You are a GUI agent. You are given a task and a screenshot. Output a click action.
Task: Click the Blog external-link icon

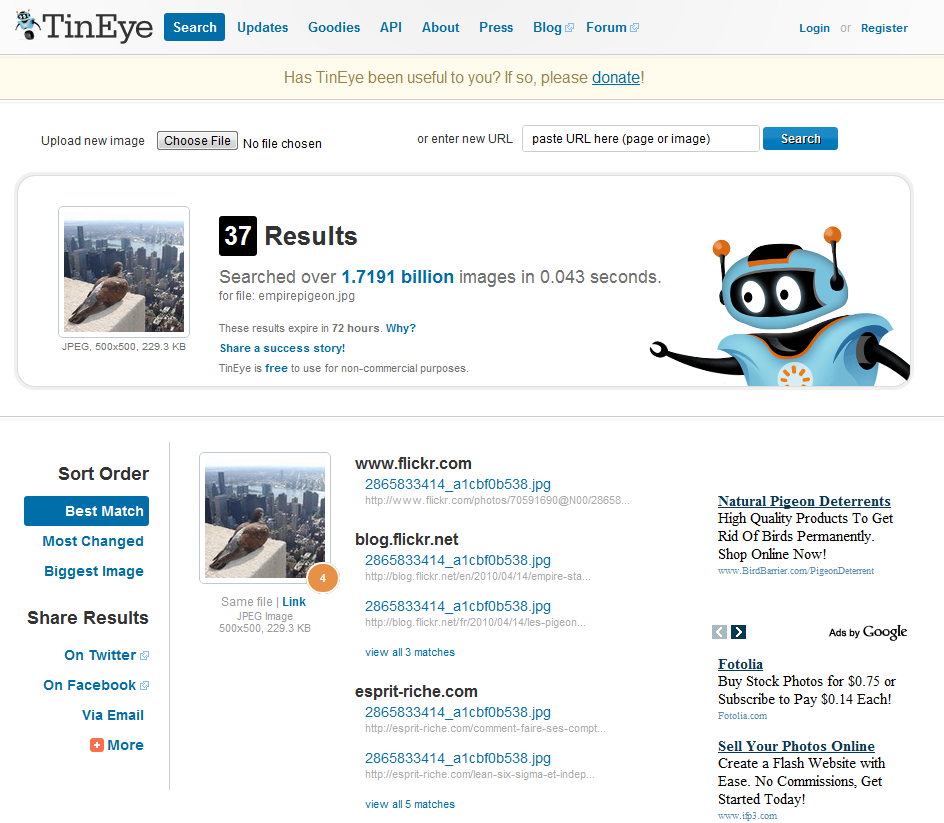pyautogui.click(x=570, y=28)
